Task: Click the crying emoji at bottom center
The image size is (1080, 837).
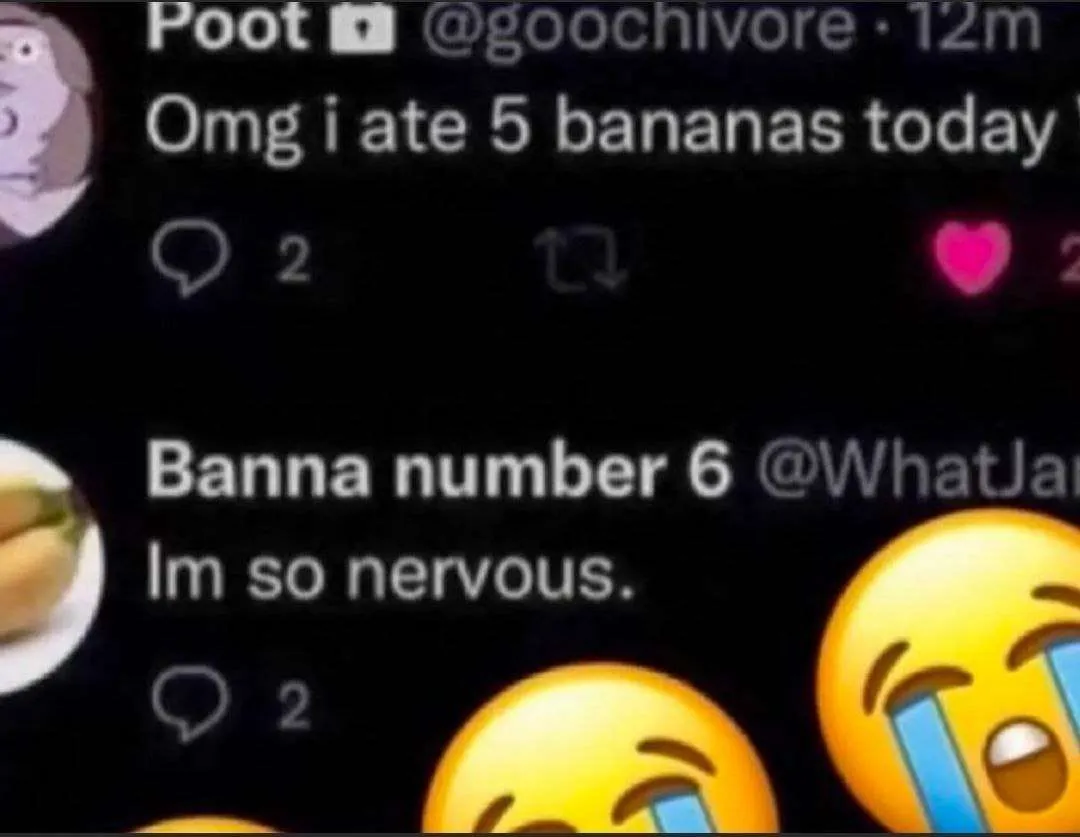Action: pyautogui.click(x=598, y=750)
